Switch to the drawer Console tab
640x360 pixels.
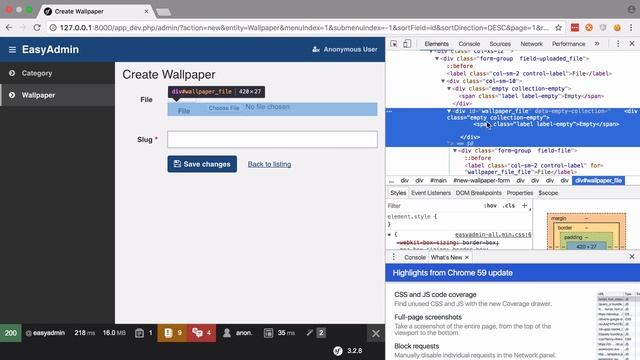(415, 257)
